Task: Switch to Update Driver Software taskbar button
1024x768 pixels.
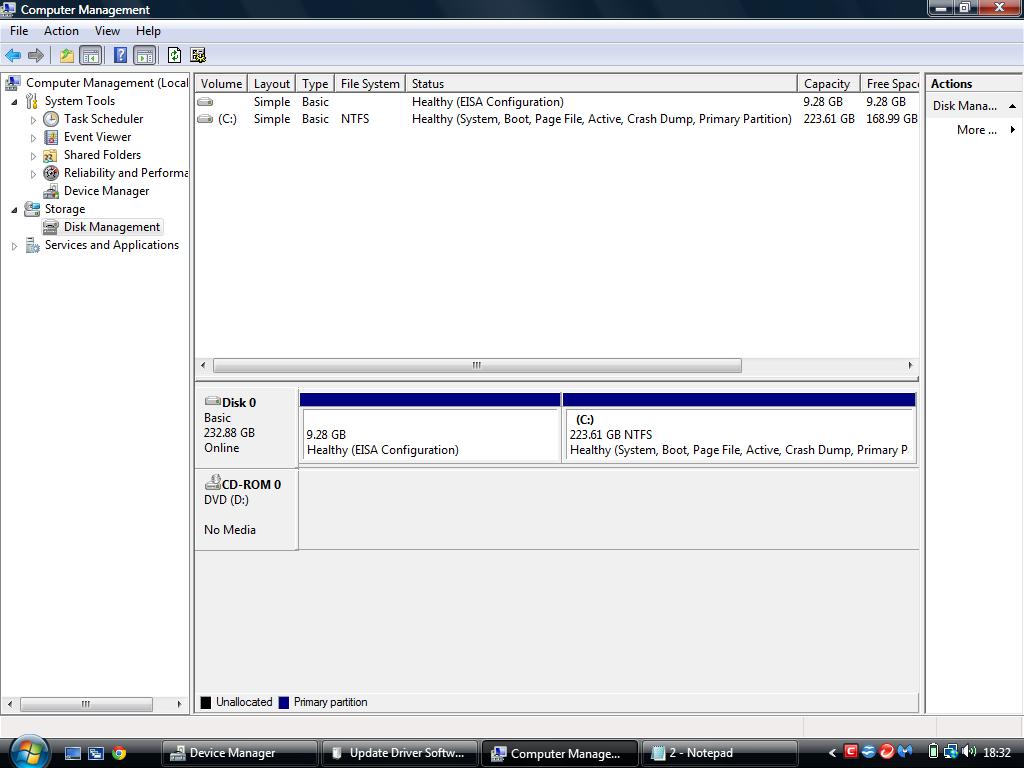Action: coord(400,753)
